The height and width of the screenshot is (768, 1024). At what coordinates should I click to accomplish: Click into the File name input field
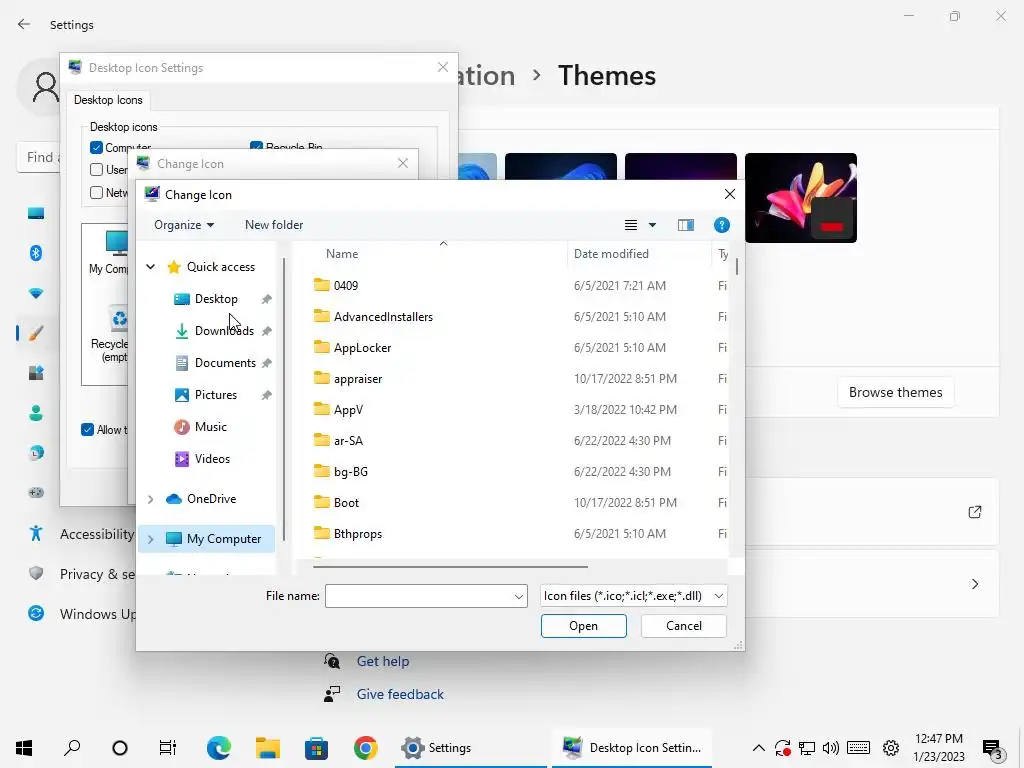[419, 596]
